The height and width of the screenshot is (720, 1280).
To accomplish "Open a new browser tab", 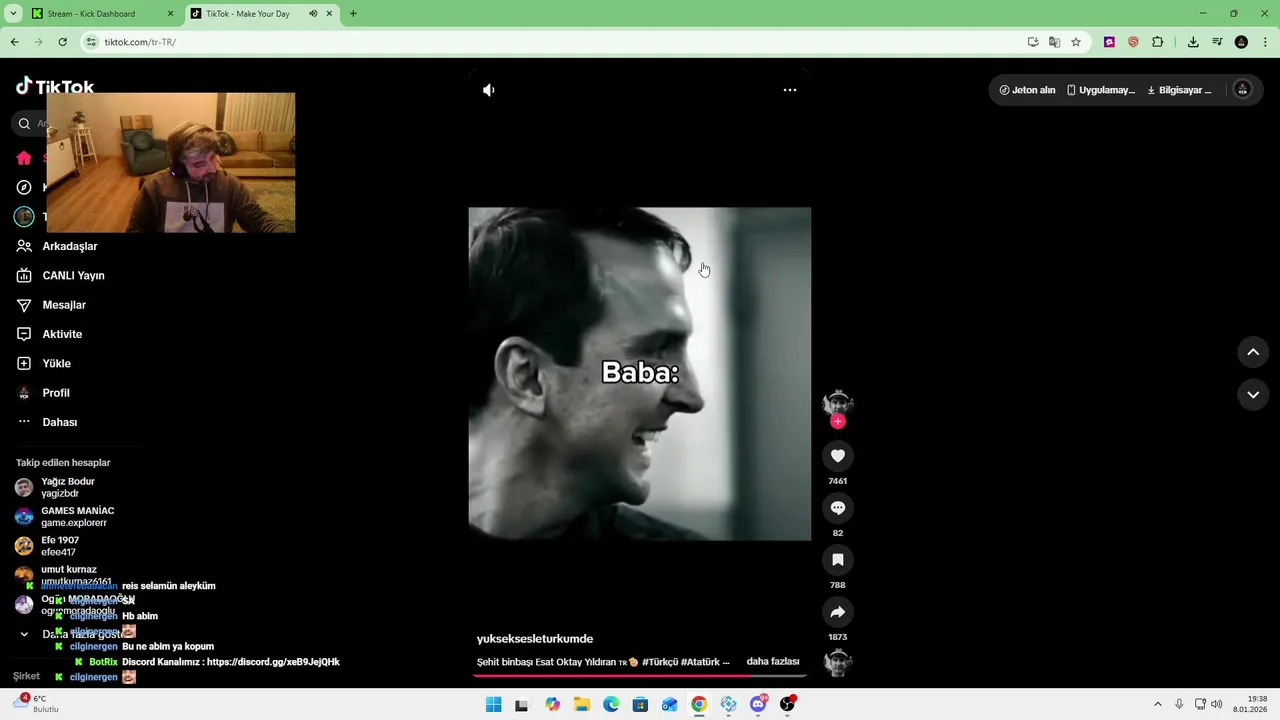I will [353, 14].
